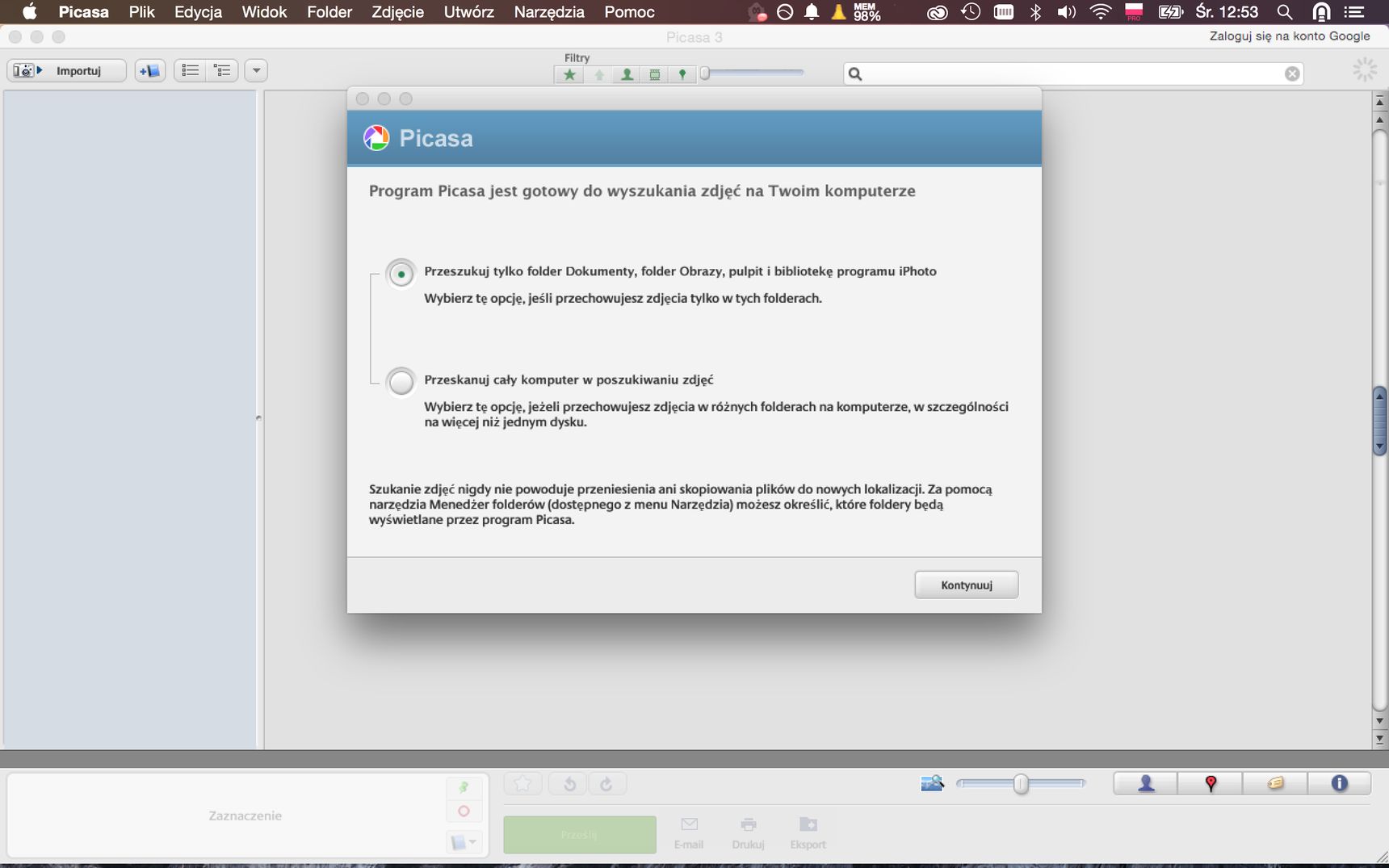
Task: Clear selection tray with the red circle icon
Action: (x=464, y=811)
